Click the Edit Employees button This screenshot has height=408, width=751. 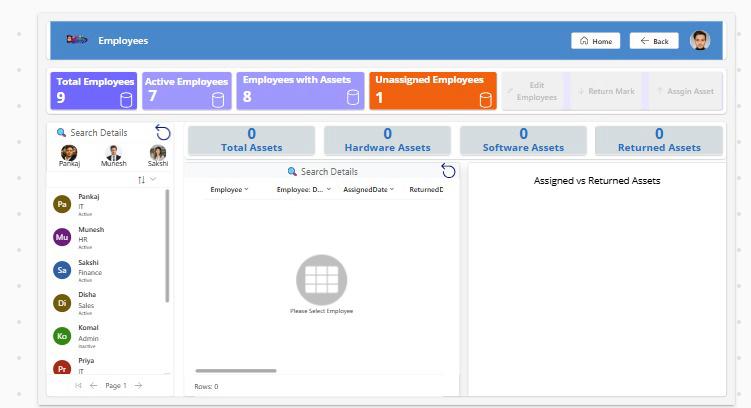pyautogui.click(x=533, y=91)
